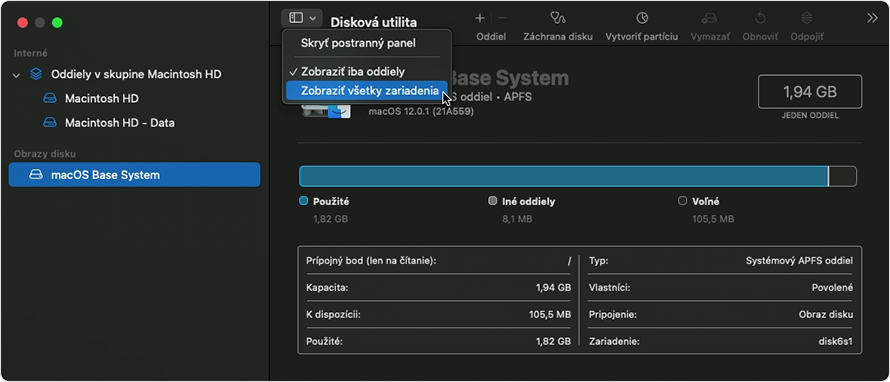Click the Voľné legend swatch
The width and height of the screenshot is (890, 382).
click(682, 201)
